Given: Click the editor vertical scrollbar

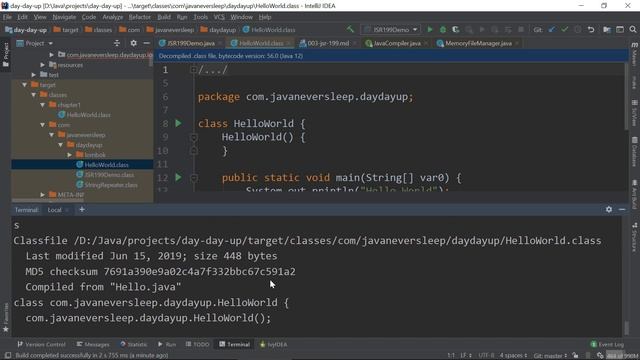Looking at the screenshot, I should coord(627,97).
